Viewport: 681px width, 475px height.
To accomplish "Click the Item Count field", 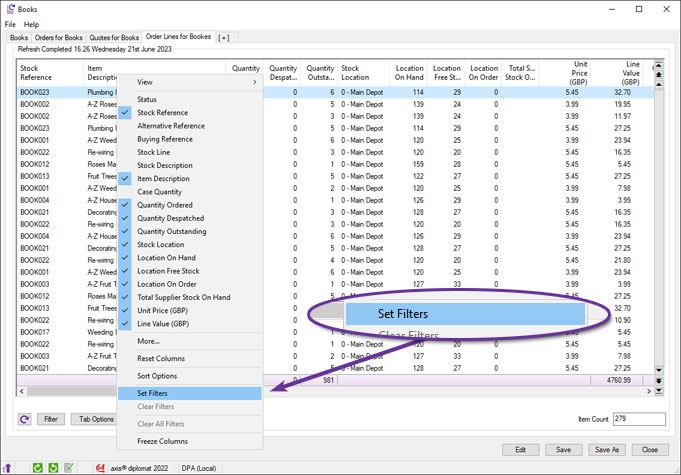I will tap(639, 419).
